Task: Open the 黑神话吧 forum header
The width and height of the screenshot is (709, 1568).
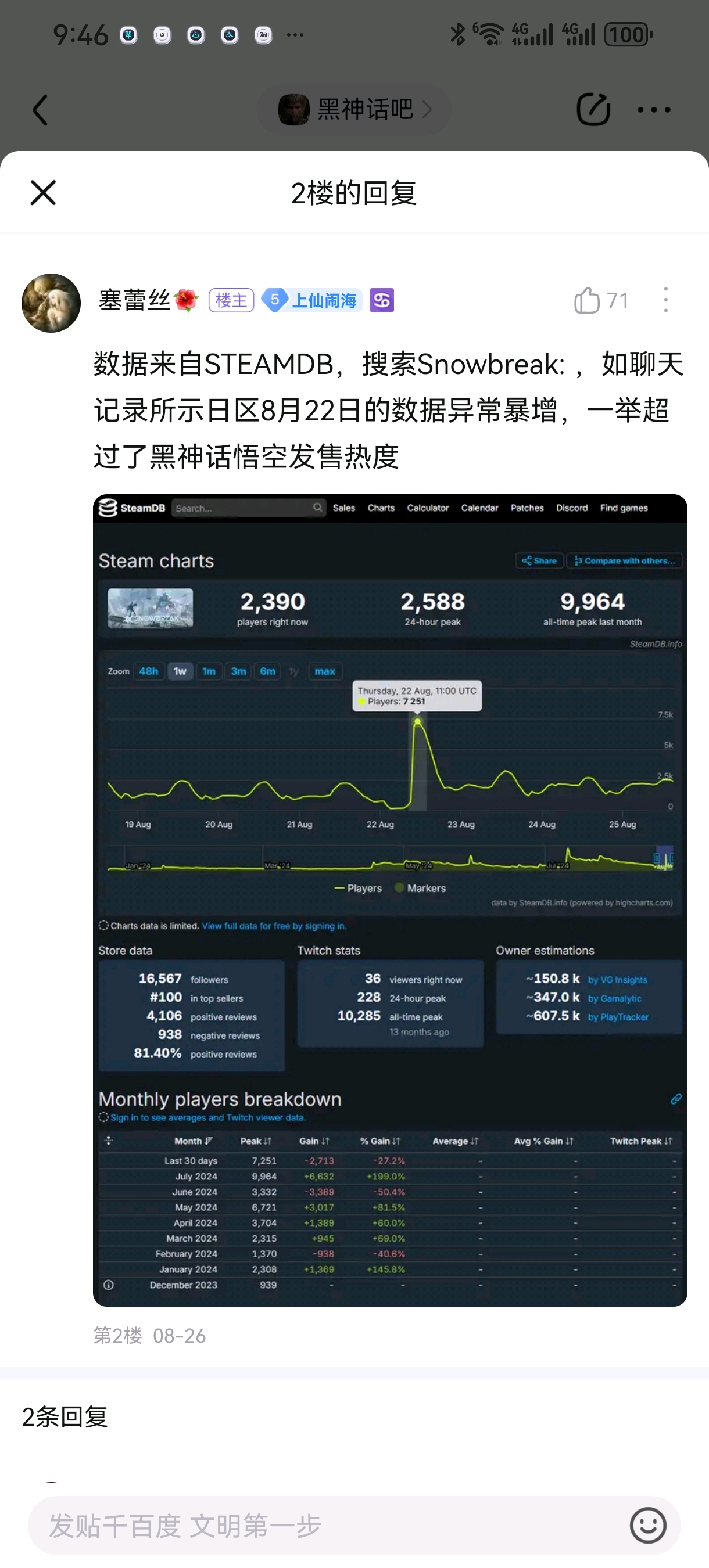Action: 354,110
